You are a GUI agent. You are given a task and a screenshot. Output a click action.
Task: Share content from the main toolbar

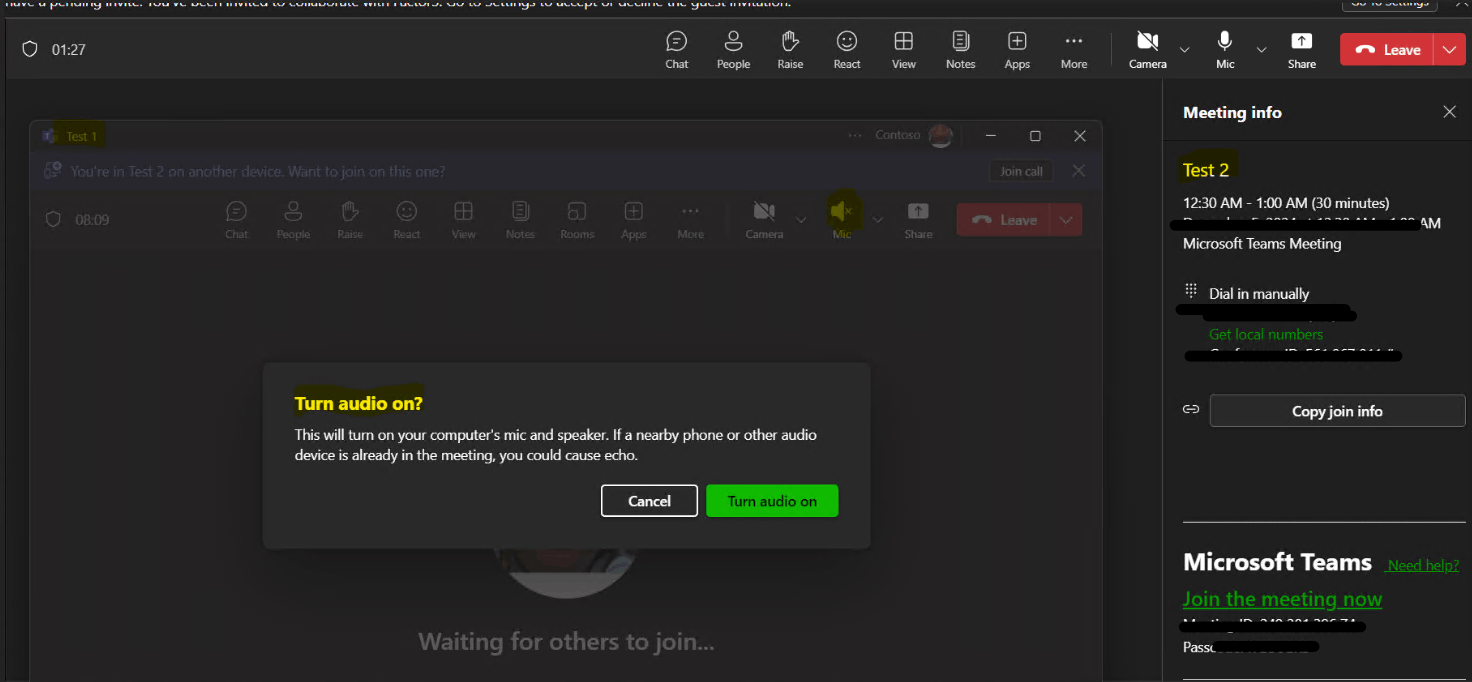coord(1302,49)
